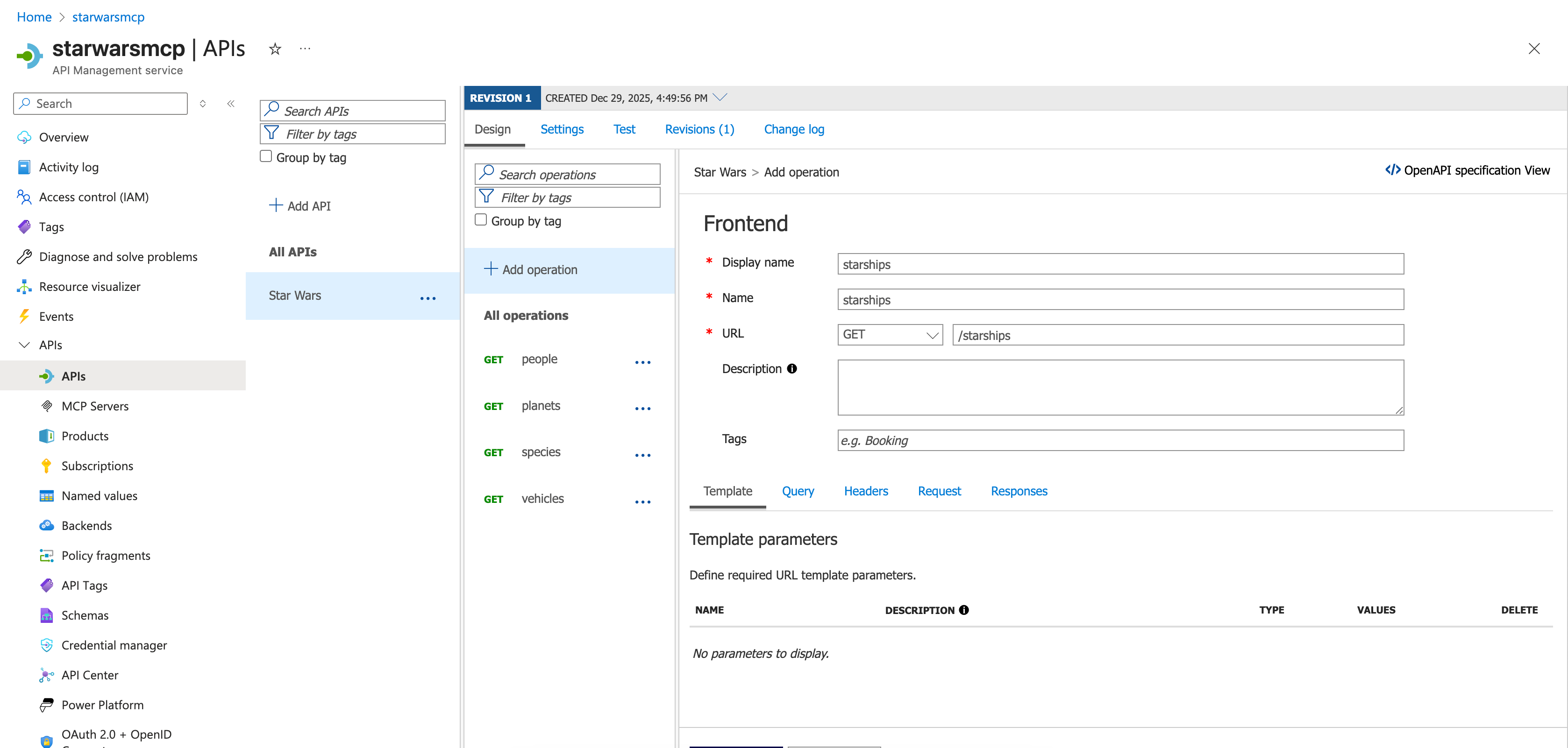Click Add operation
Image resolution: width=1568 pixels, height=748 pixels.
coord(539,269)
